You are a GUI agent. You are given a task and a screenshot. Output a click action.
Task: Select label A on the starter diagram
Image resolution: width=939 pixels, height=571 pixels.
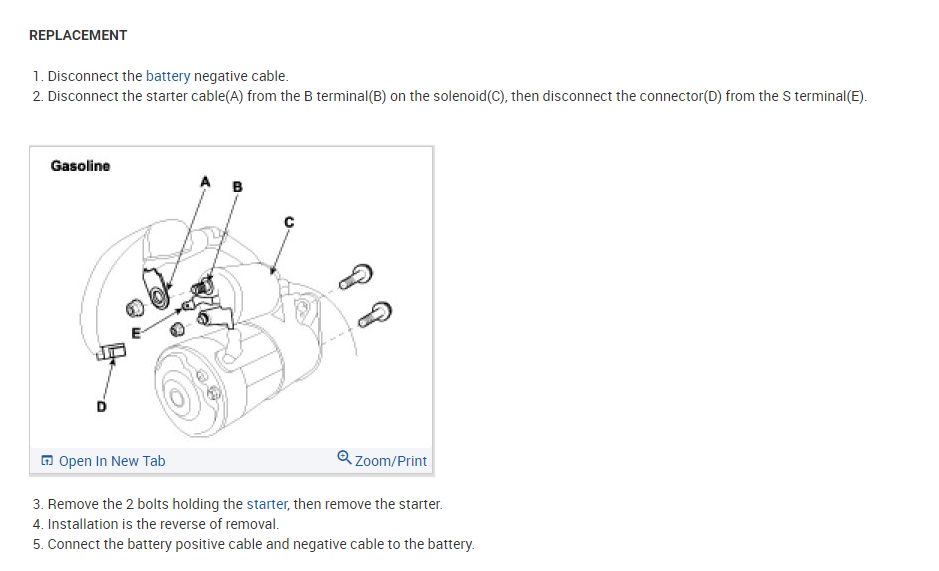[205, 182]
